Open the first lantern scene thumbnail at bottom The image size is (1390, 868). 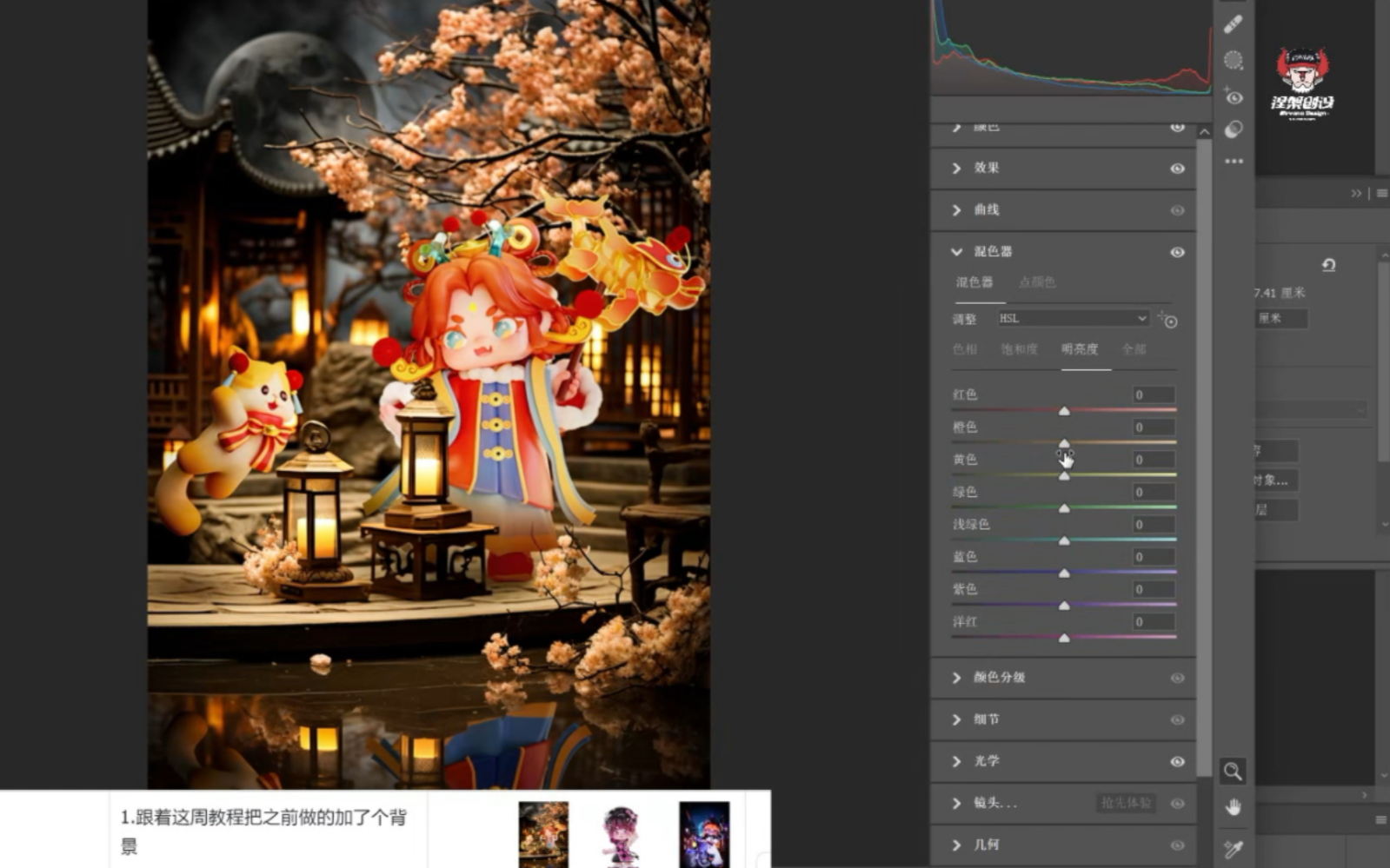click(x=543, y=834)
